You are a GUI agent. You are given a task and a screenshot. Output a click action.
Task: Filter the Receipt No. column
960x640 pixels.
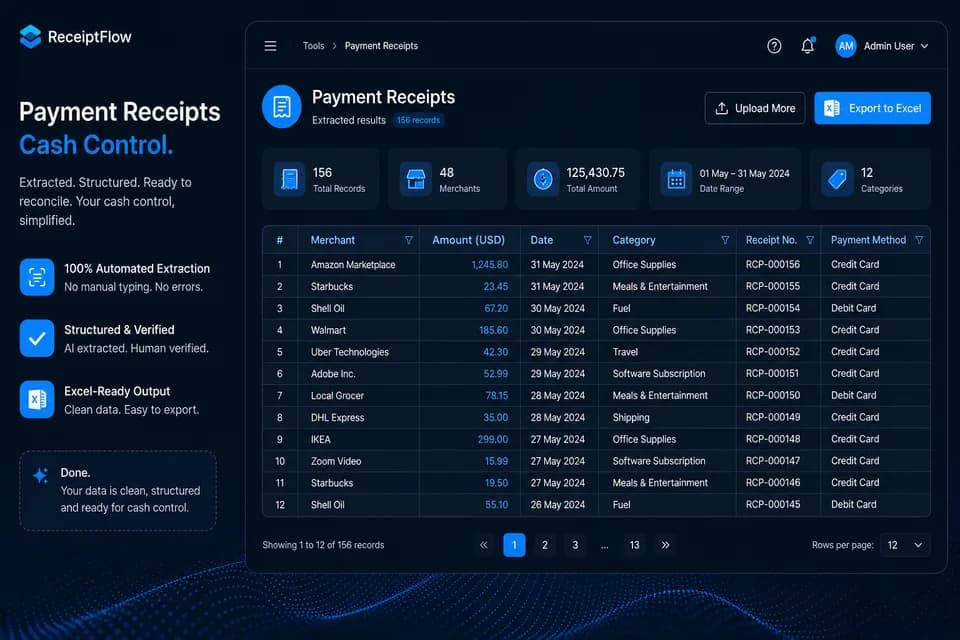click(x=810, y=240)
